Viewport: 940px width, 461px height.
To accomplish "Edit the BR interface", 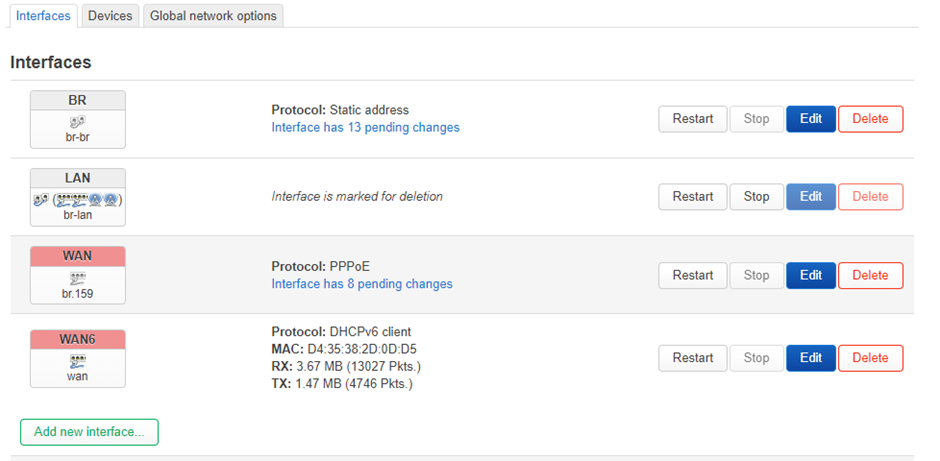I will click(811, 119).
